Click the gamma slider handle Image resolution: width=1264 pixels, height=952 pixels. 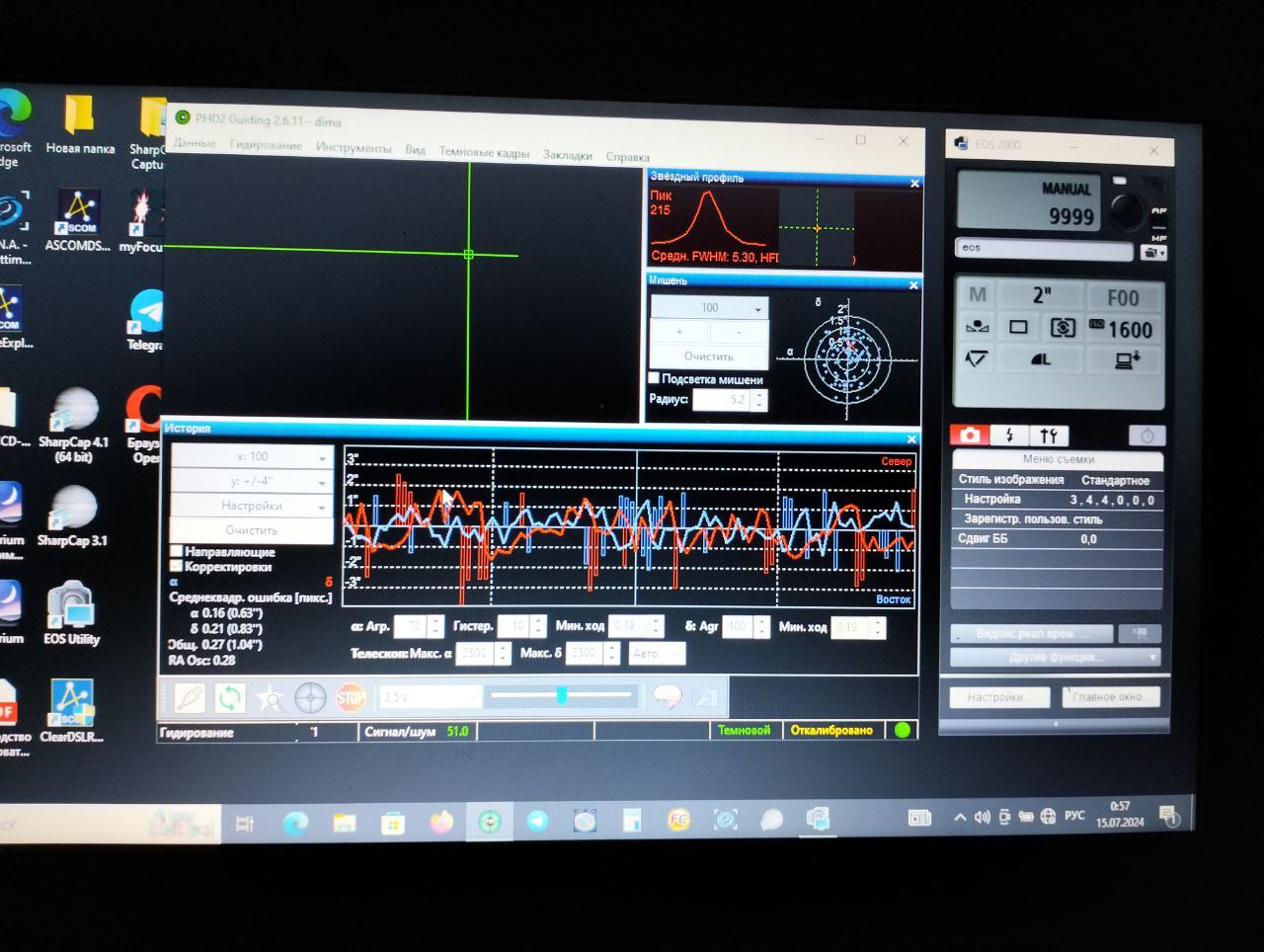[561, 696]
